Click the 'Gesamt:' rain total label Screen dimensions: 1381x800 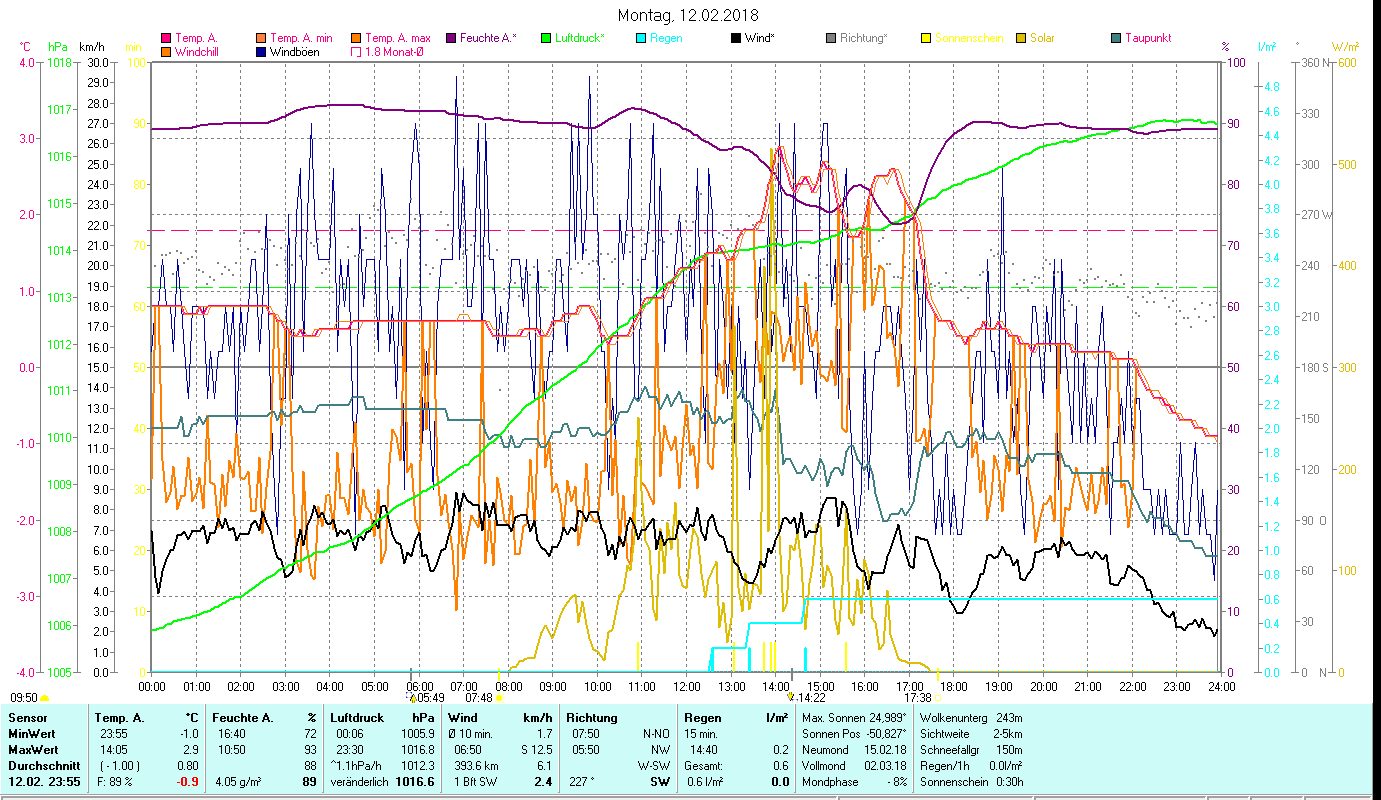(704, 766)
